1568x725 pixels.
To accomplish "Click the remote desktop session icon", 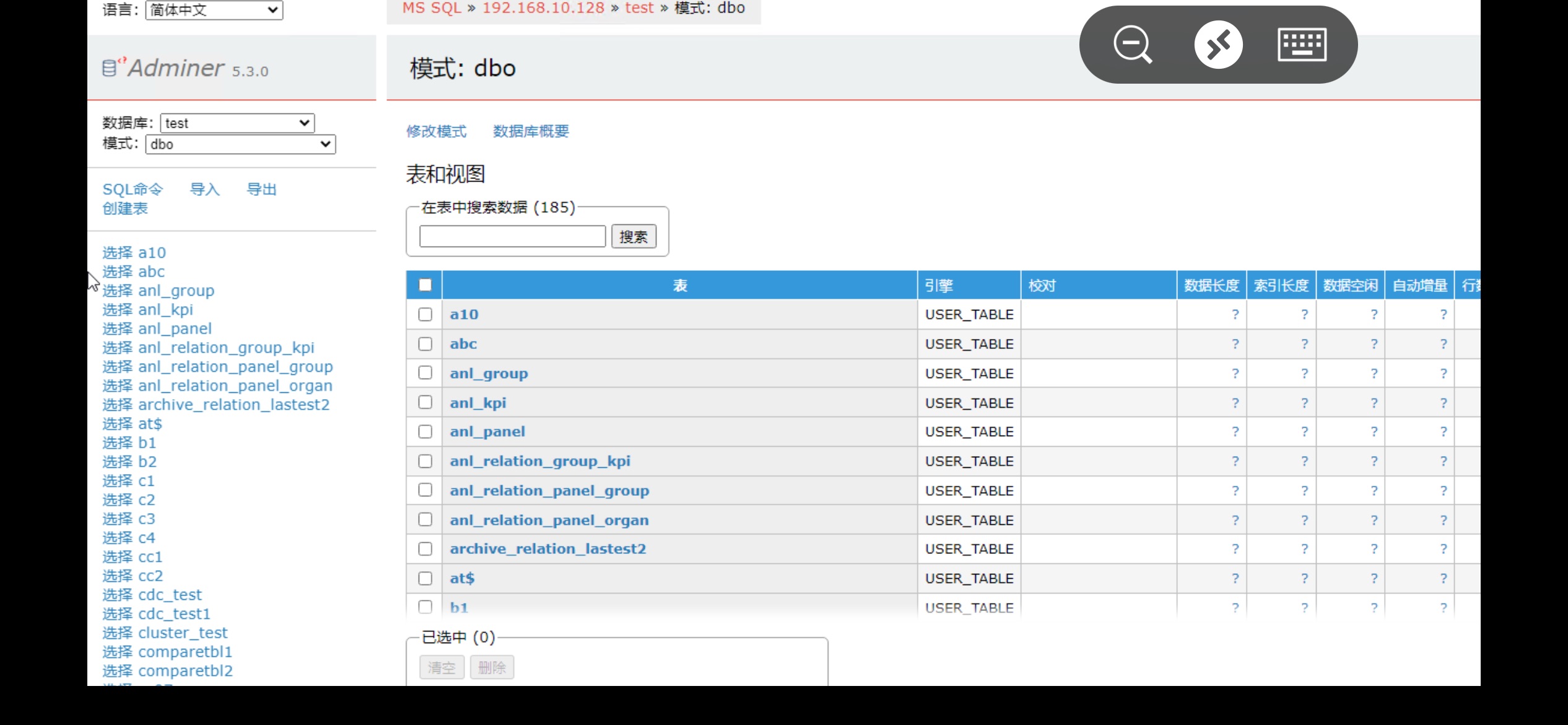I will click(x=1218, y=45).
